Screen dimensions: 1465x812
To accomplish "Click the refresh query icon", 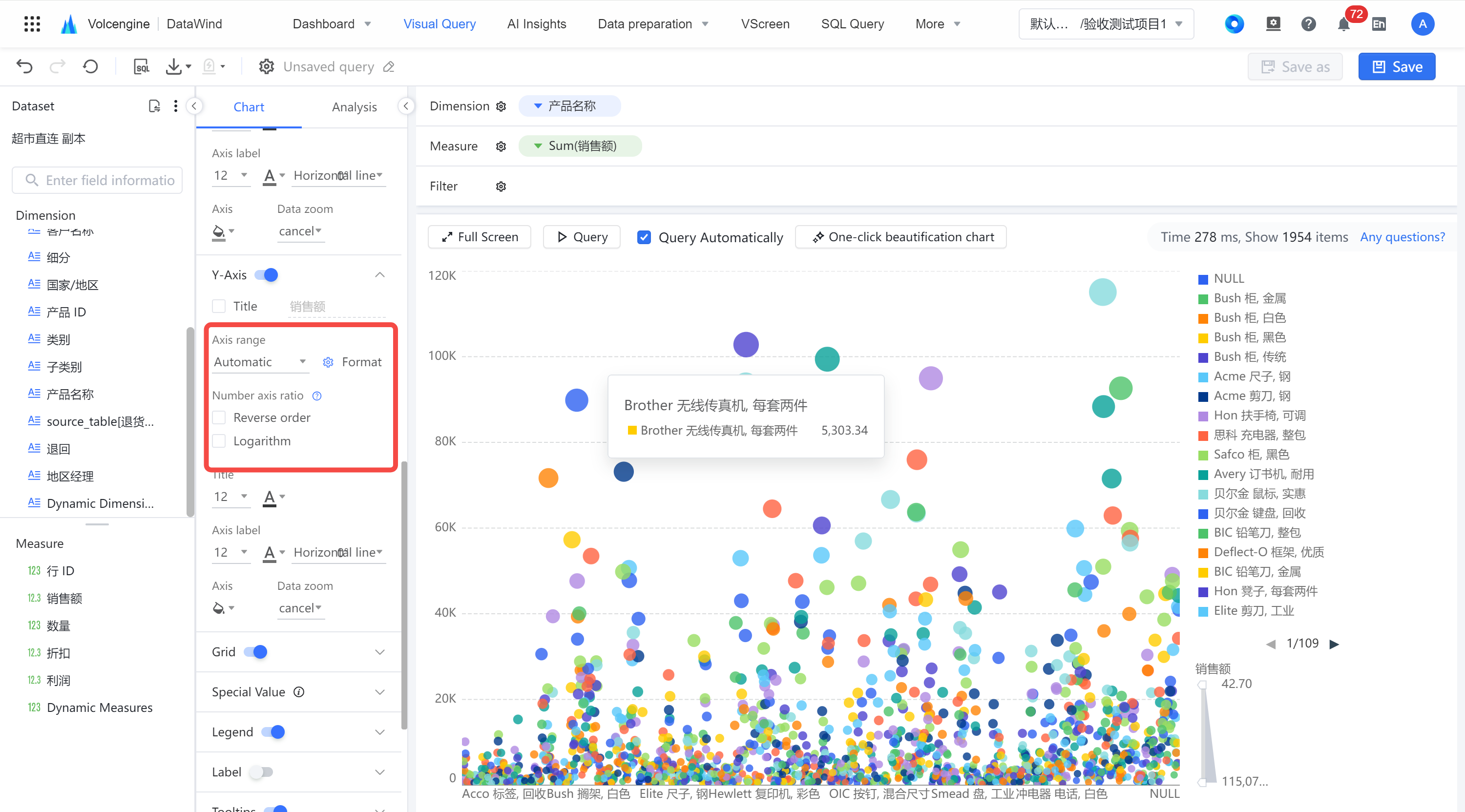I will click(x=90, y=66).
